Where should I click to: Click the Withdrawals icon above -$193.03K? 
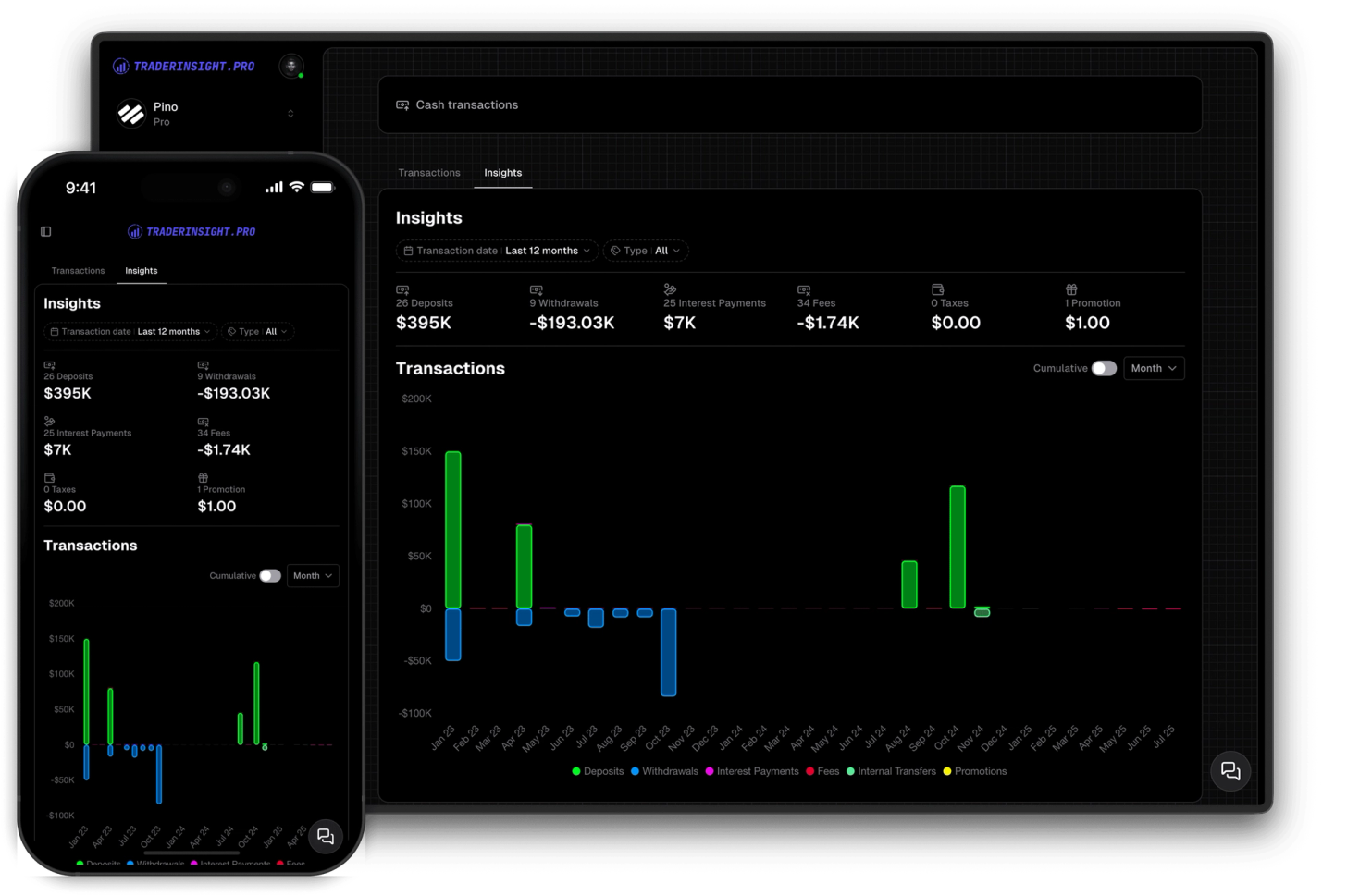click(535, 288)
